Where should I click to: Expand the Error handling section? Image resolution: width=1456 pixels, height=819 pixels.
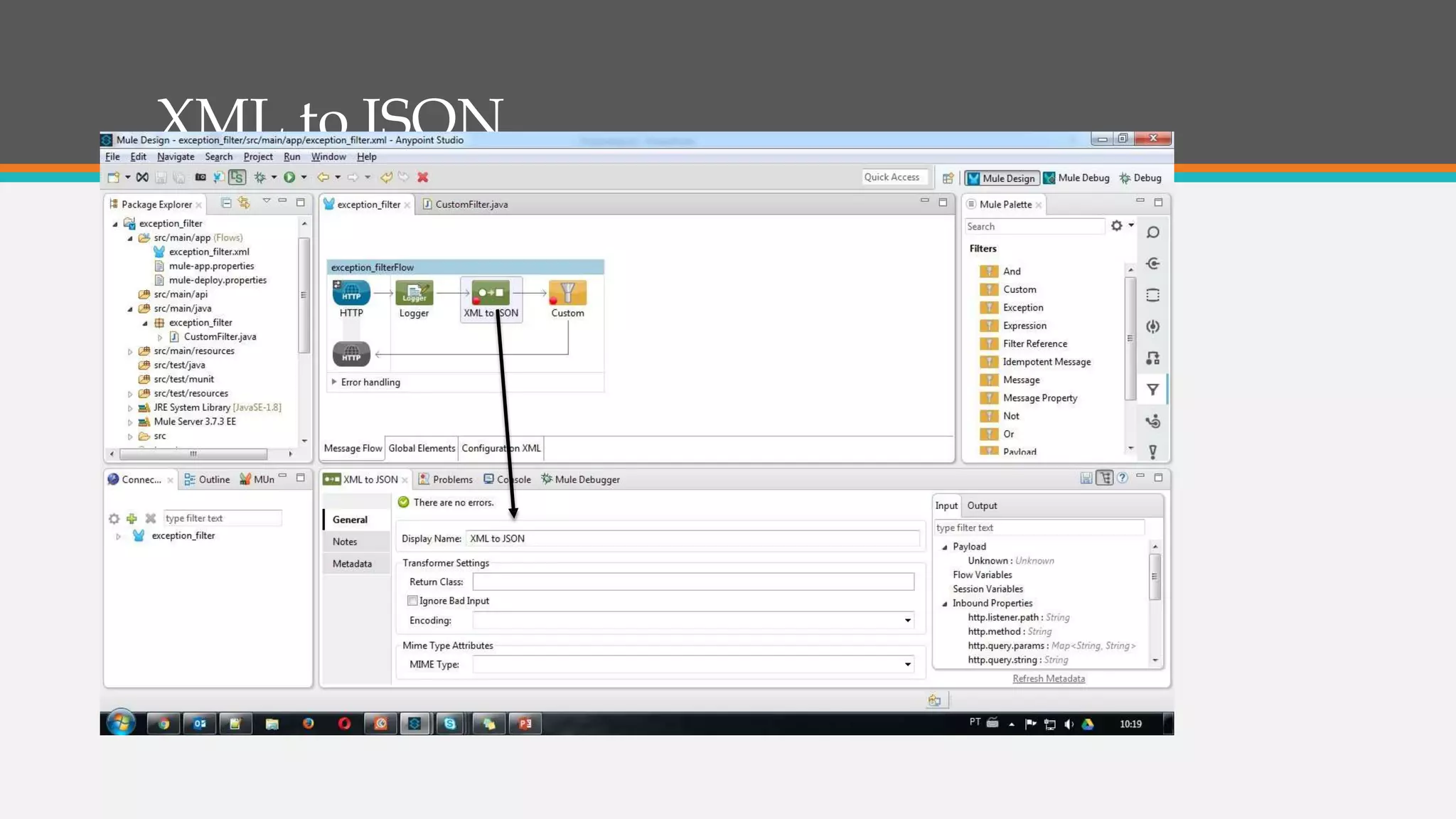pos(334,382)
